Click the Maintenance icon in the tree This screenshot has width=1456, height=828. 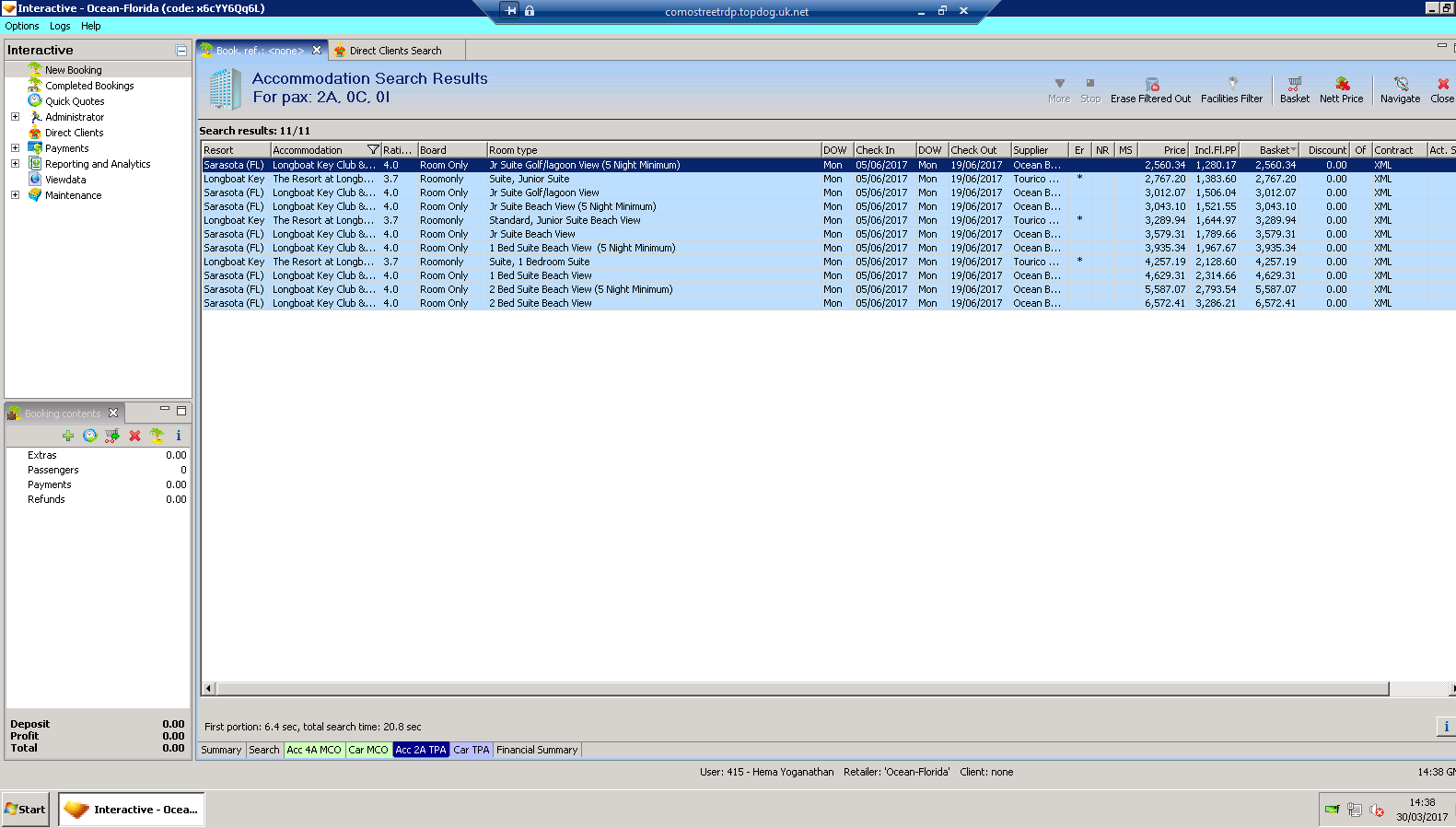(x=35, y=194)
